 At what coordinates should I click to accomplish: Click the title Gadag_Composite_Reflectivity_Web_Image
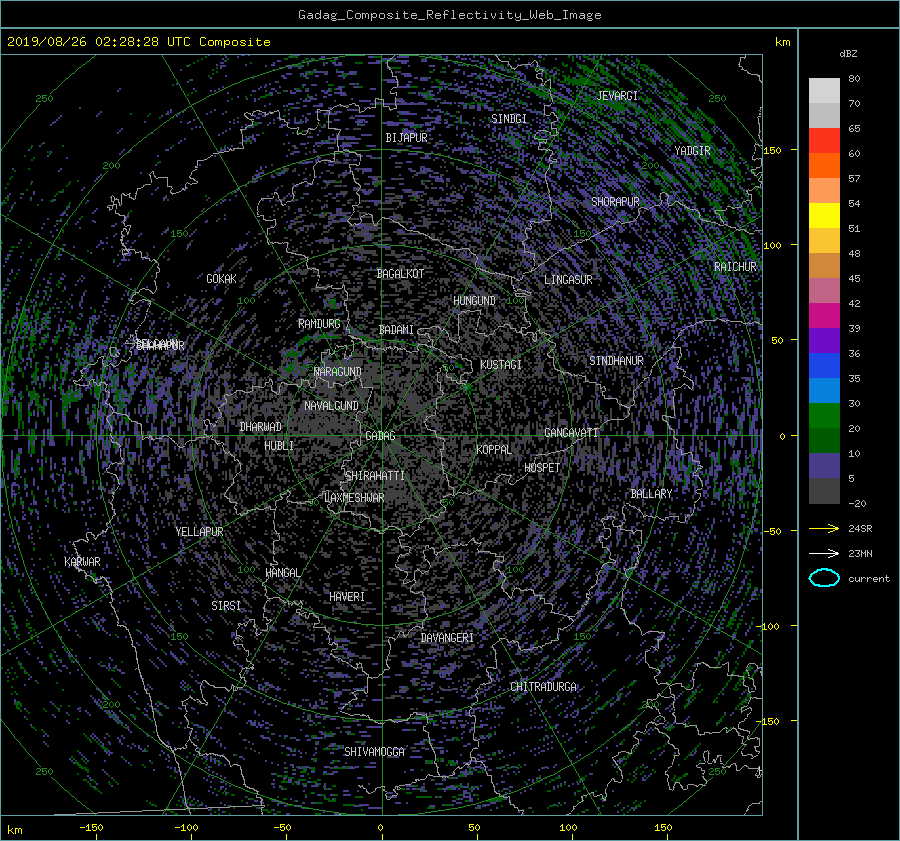tap(449, 15)
